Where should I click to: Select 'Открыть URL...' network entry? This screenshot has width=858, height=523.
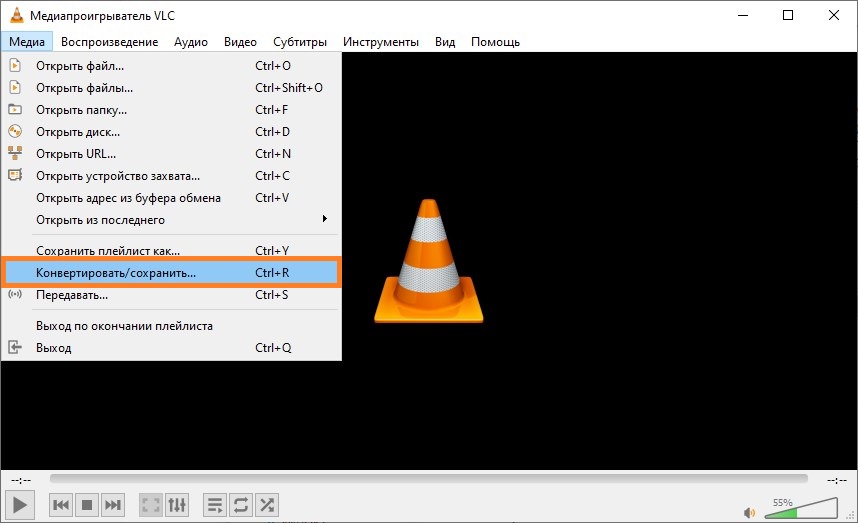point(76,154)
